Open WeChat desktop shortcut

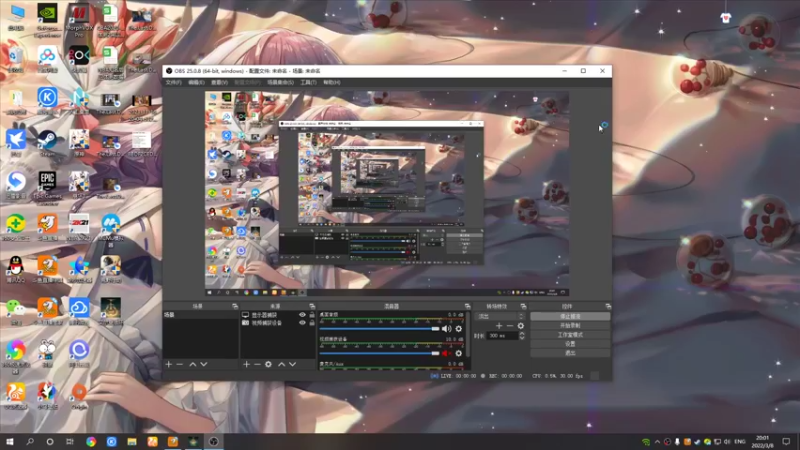(16, 311)
